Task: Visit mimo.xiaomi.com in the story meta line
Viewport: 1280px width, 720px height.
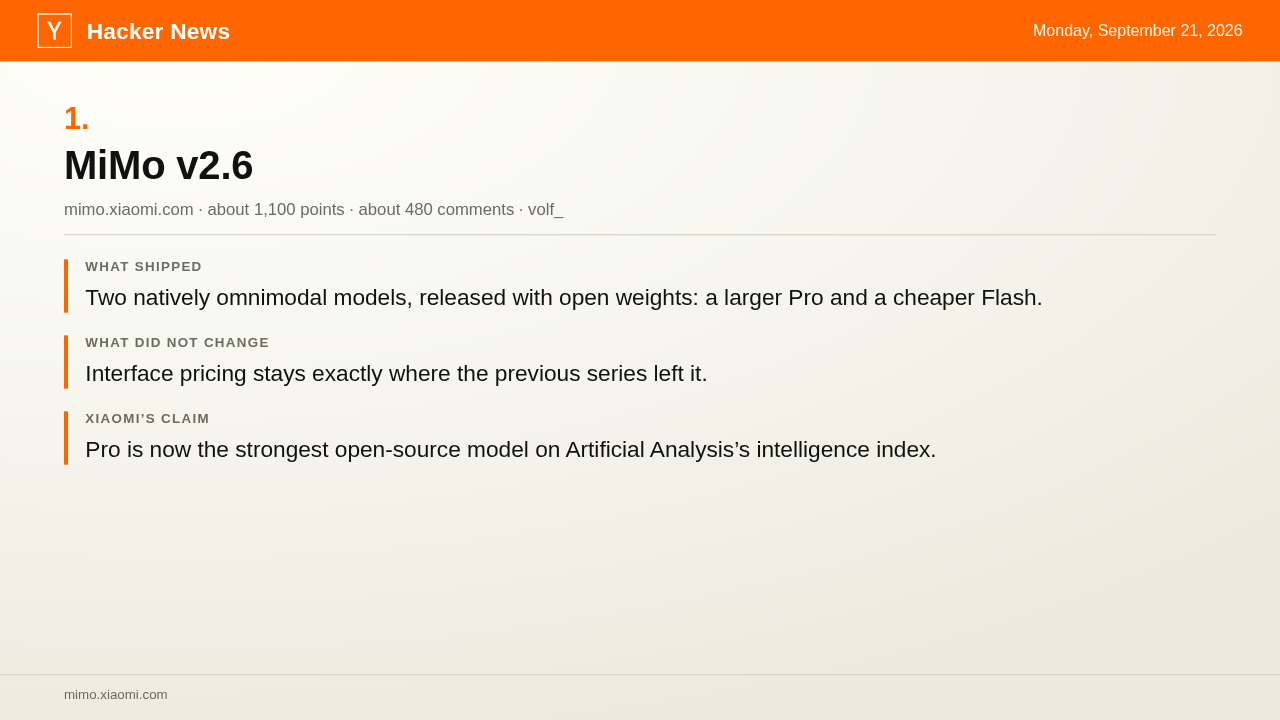Action: [129, 210]
